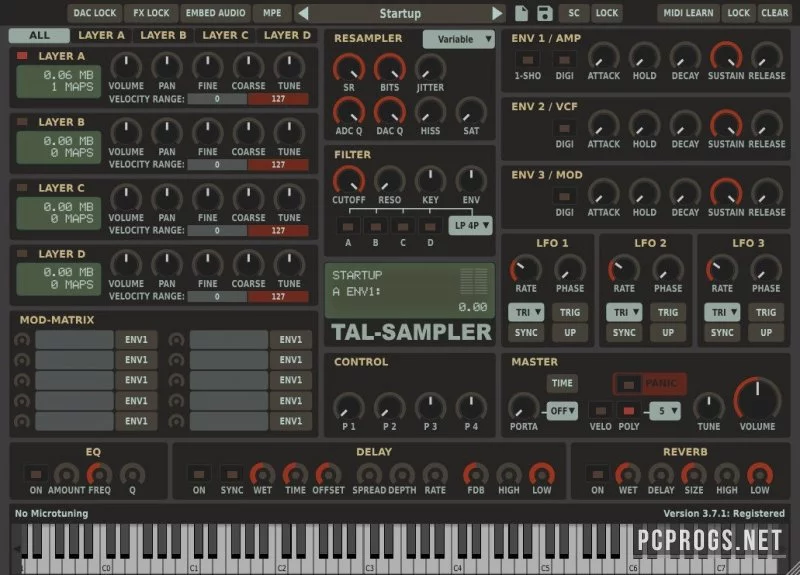Open LFO 3 TRI waveform dropdown

721,312
